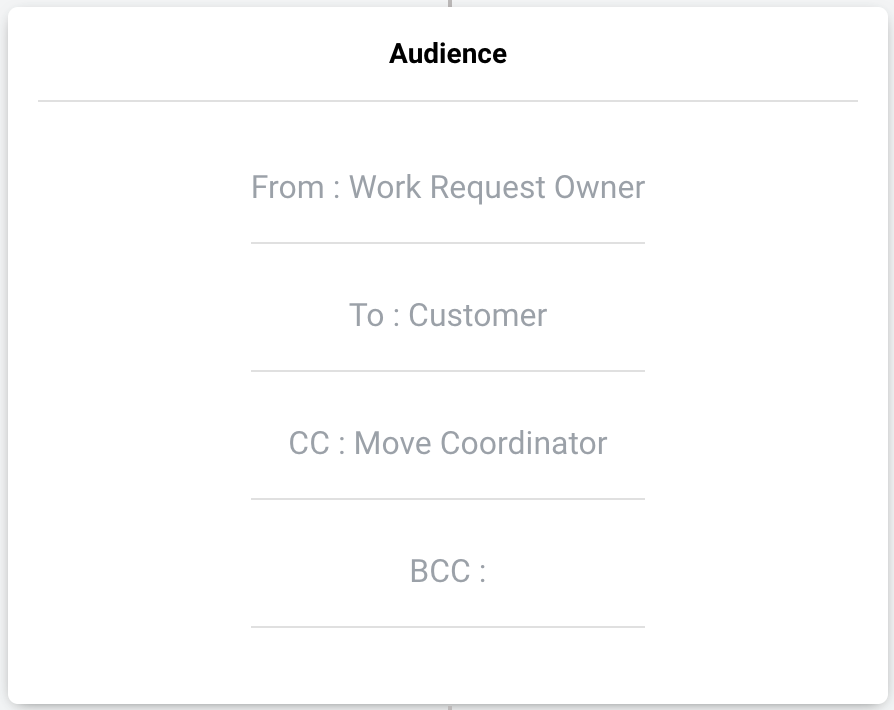Click the underline beneath From field
Image resolution: width=894 pixels, height=710 pixels.
tap(447, 242)
